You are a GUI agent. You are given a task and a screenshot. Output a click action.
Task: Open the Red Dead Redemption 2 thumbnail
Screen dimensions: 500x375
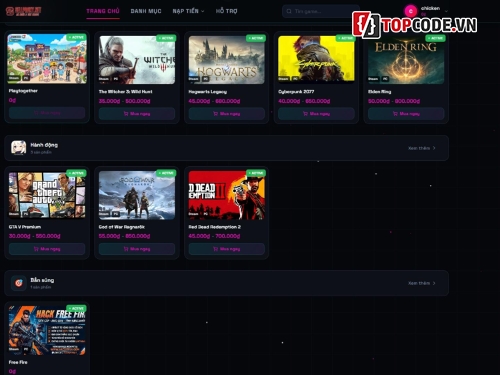click(x=227, y=195)
